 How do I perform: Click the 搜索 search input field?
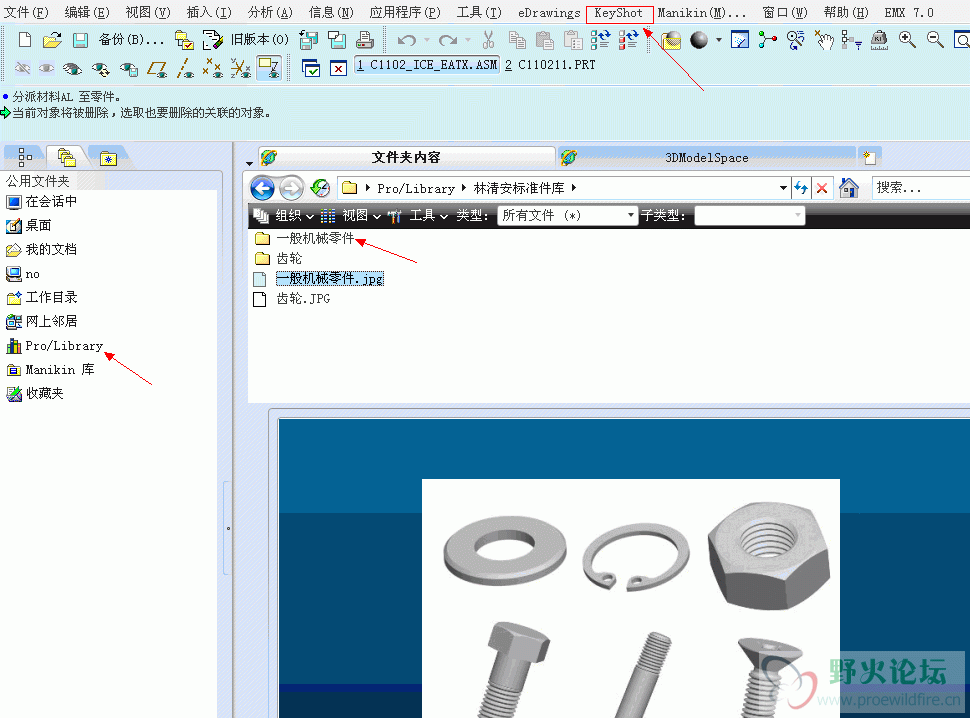(x=919, y=188)
